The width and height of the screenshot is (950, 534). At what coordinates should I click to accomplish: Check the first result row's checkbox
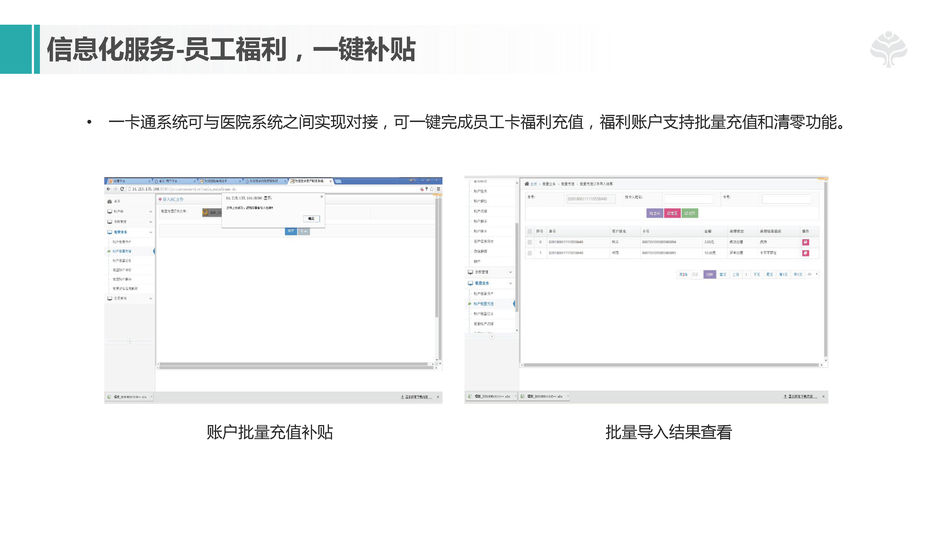tap(530, 242)
